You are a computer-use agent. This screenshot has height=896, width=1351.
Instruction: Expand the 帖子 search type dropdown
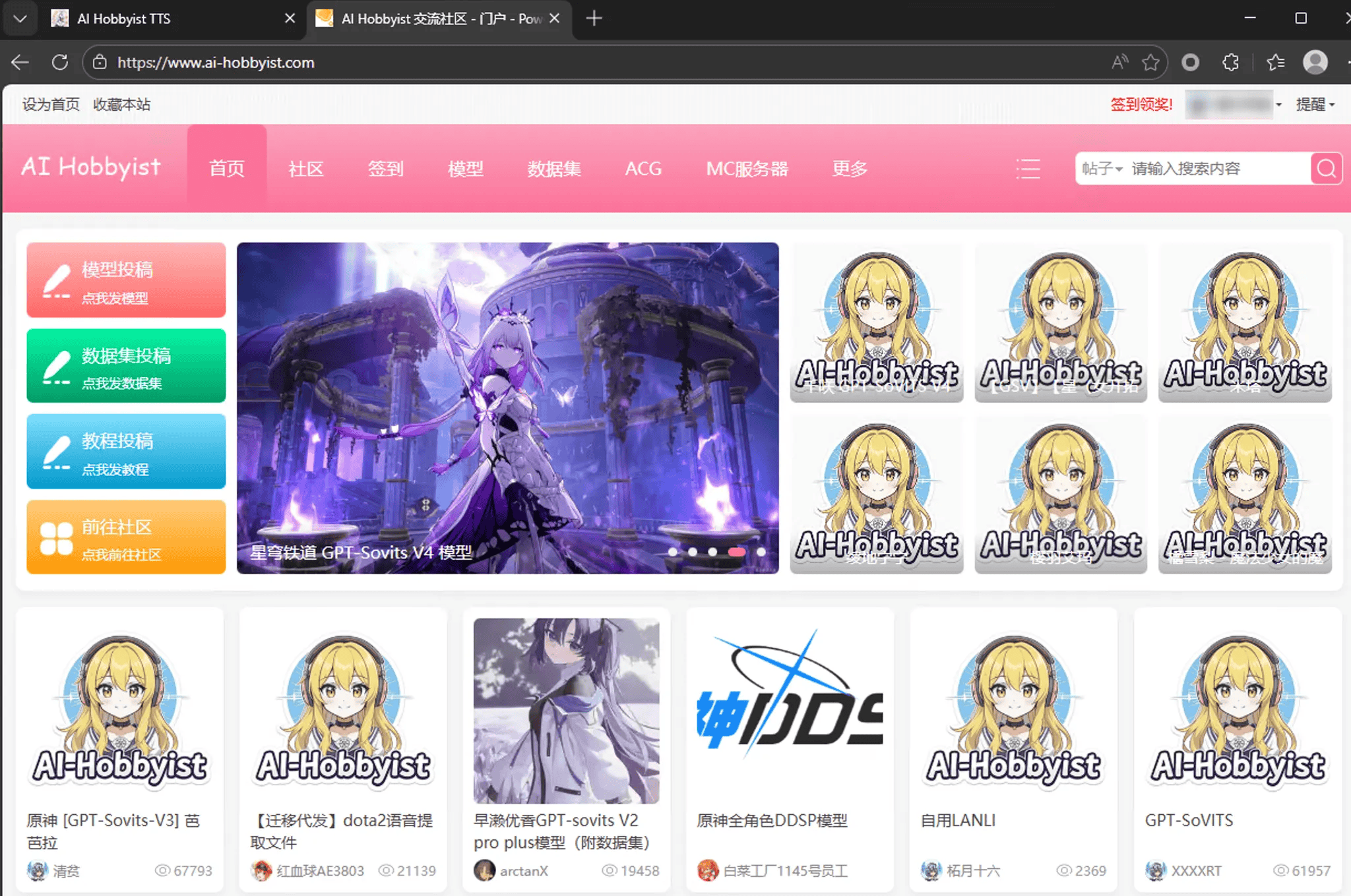(1102, 169)
